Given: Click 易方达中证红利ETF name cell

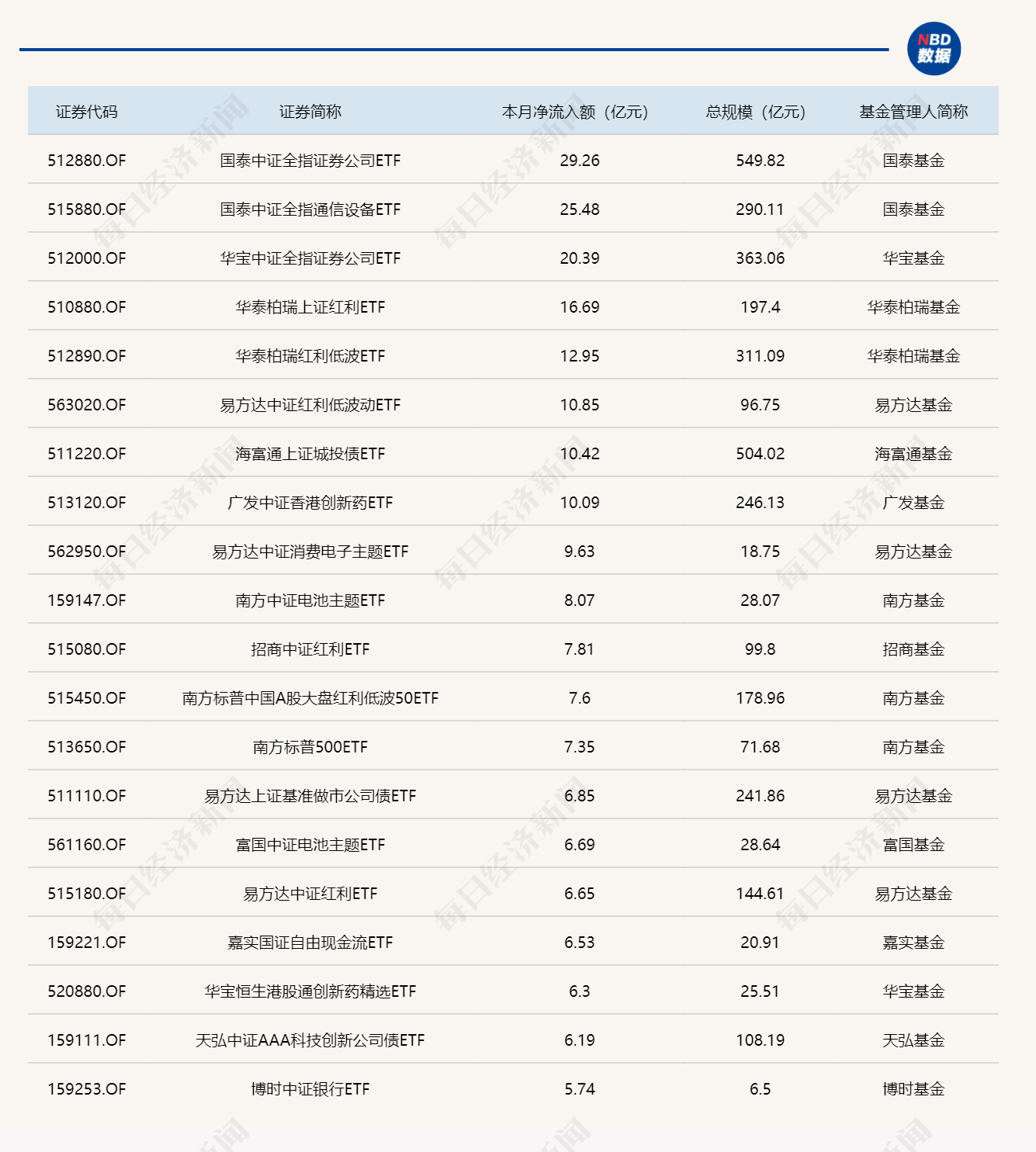Looking at the screenshot, I should [x=310, y=894].
